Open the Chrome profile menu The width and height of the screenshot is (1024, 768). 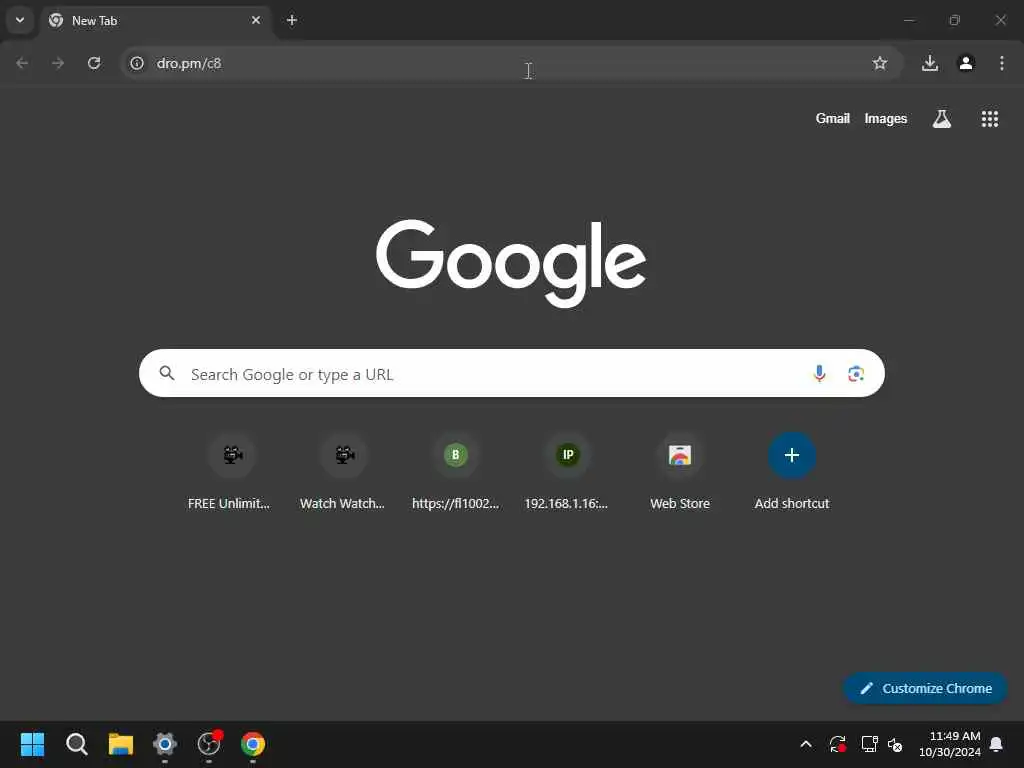pyautogui.click(x=966, y=63)
